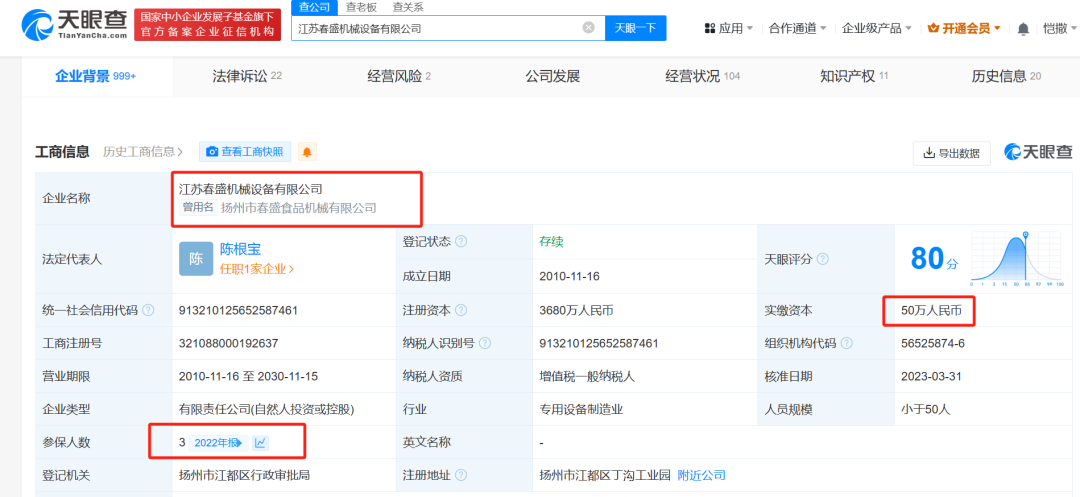
Task: Click approval date 2023-03-31
Action: tap(931, 377)
